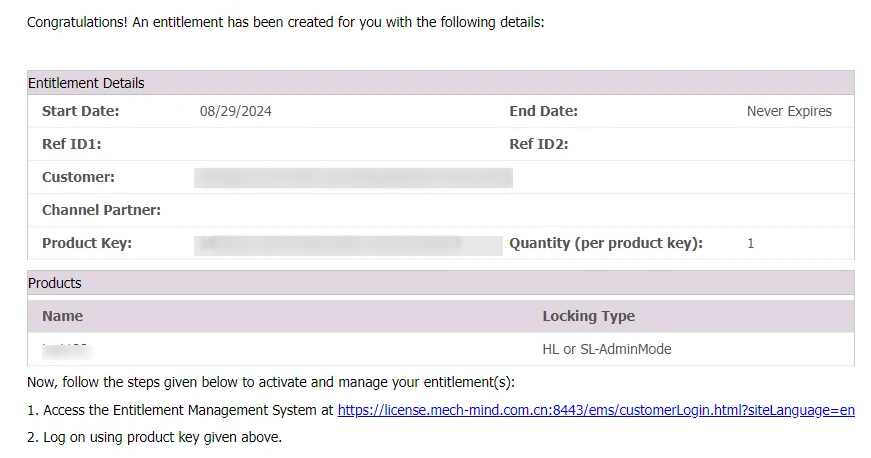
Task: Click the Name column header
Action: [62, 316]
